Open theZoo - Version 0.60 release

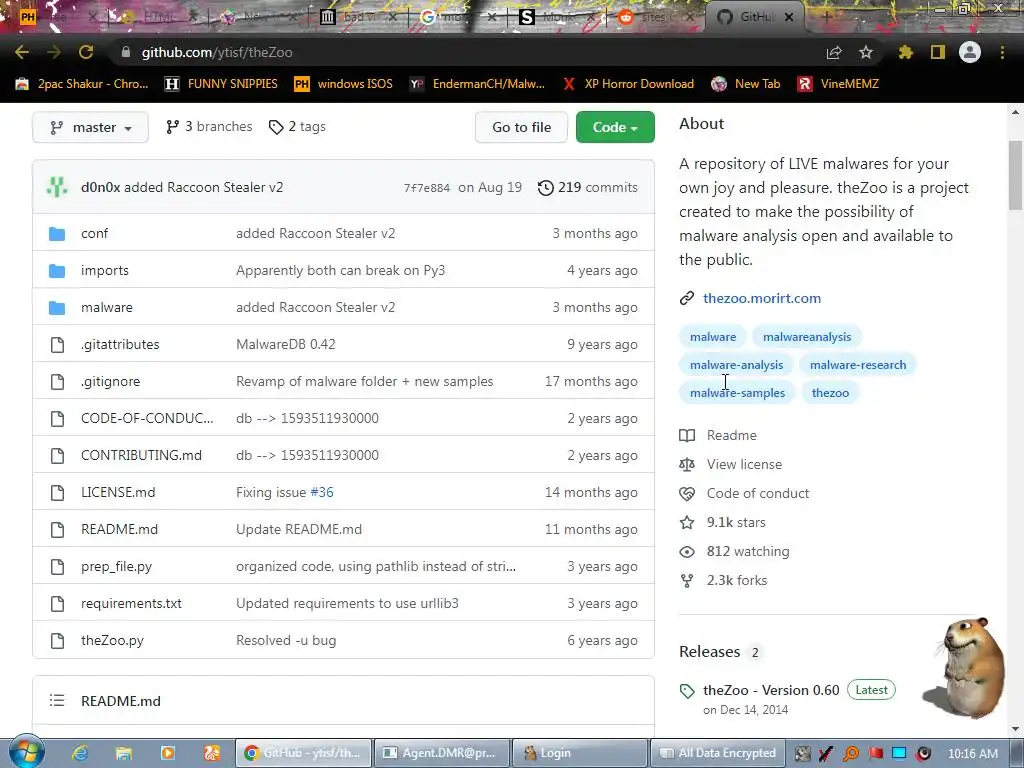771,690
